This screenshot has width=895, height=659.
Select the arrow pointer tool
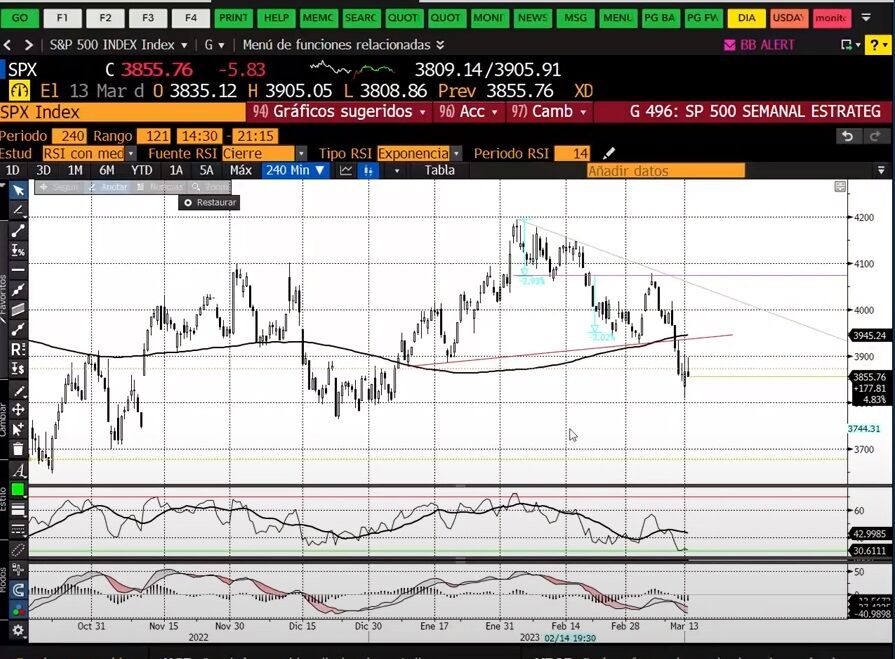[x=18, y=190]
